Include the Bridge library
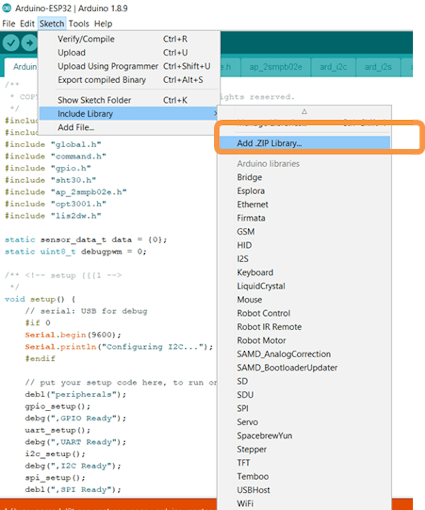425x510 pixels. coord(305,177)
